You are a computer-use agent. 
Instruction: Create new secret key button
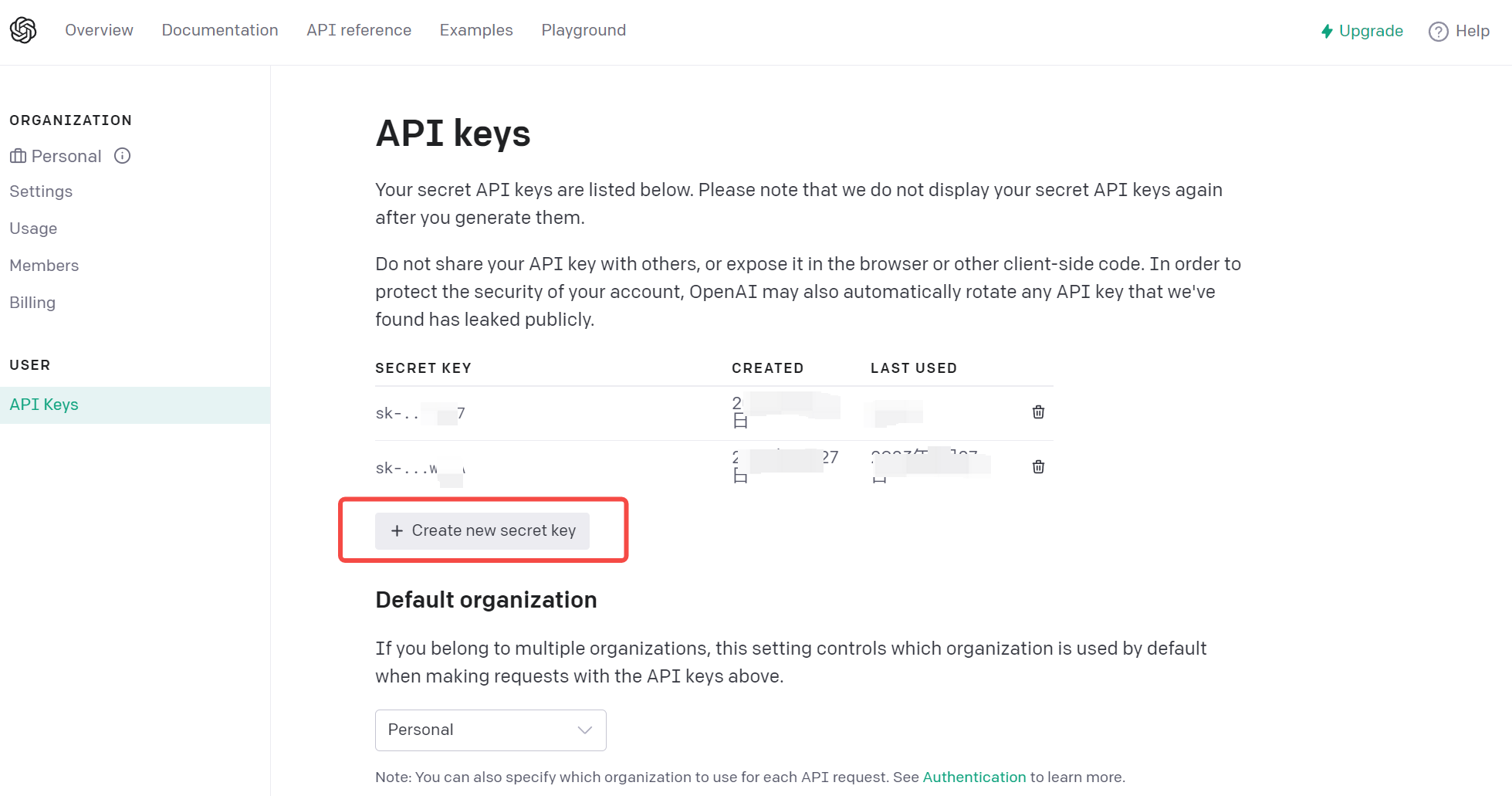(x=482, y=531)
